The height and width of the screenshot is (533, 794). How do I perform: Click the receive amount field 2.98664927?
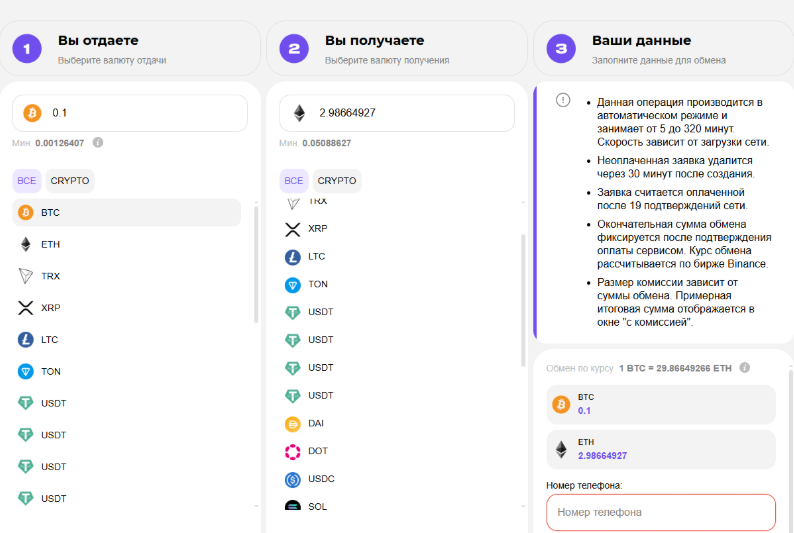point(410,113)
